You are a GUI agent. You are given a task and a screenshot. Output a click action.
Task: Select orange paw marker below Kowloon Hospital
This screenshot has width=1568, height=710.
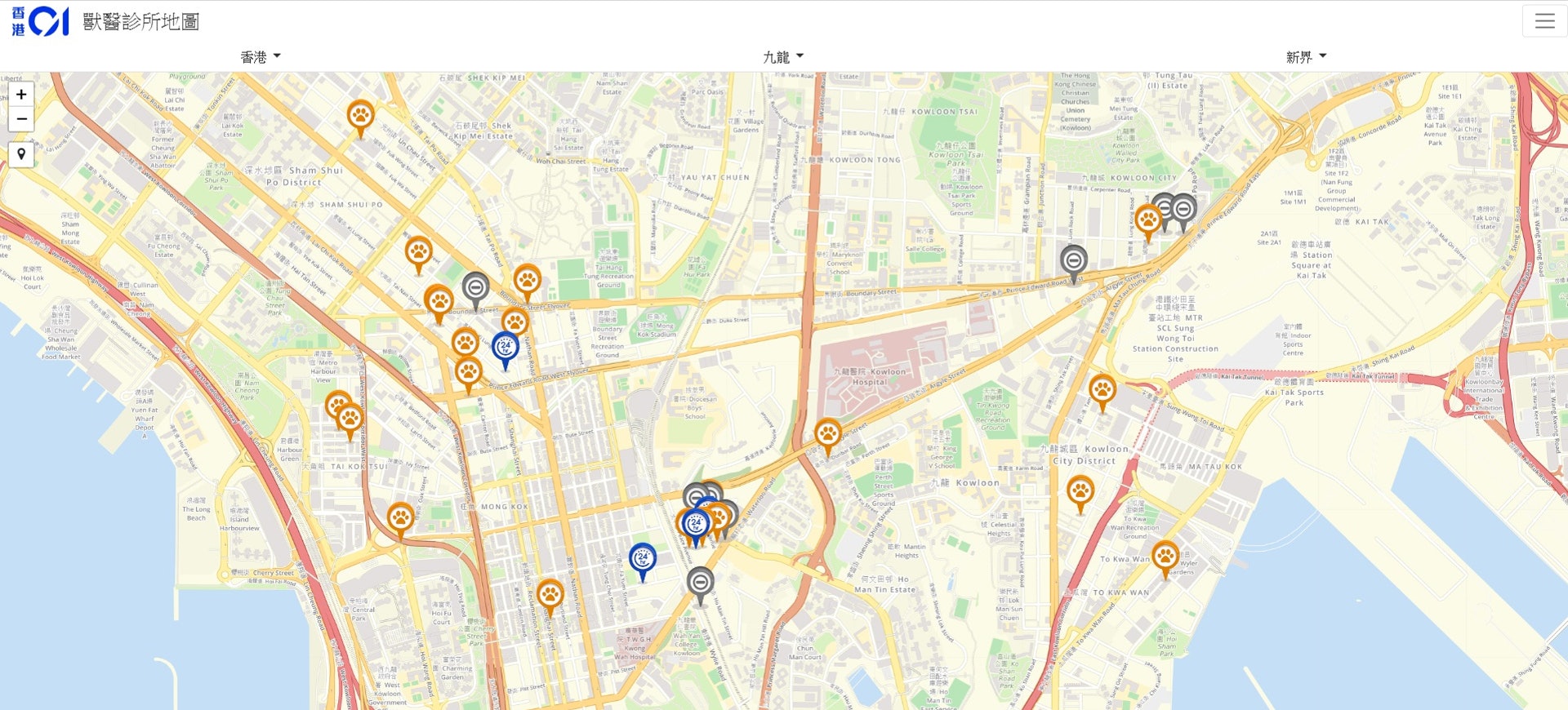(827, 434)
